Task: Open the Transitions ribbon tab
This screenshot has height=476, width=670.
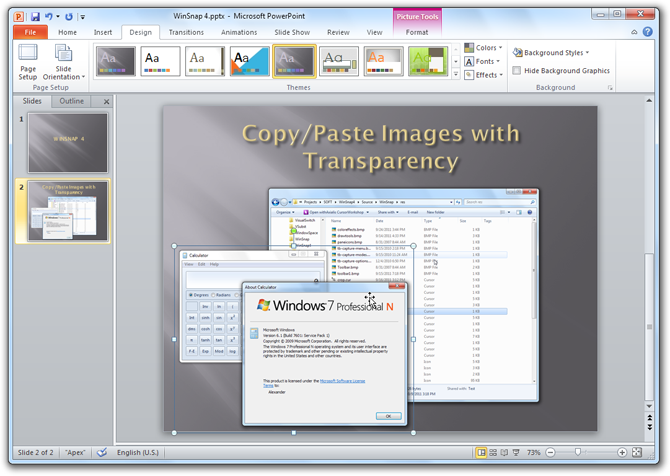Action: [x=186, y=32]
